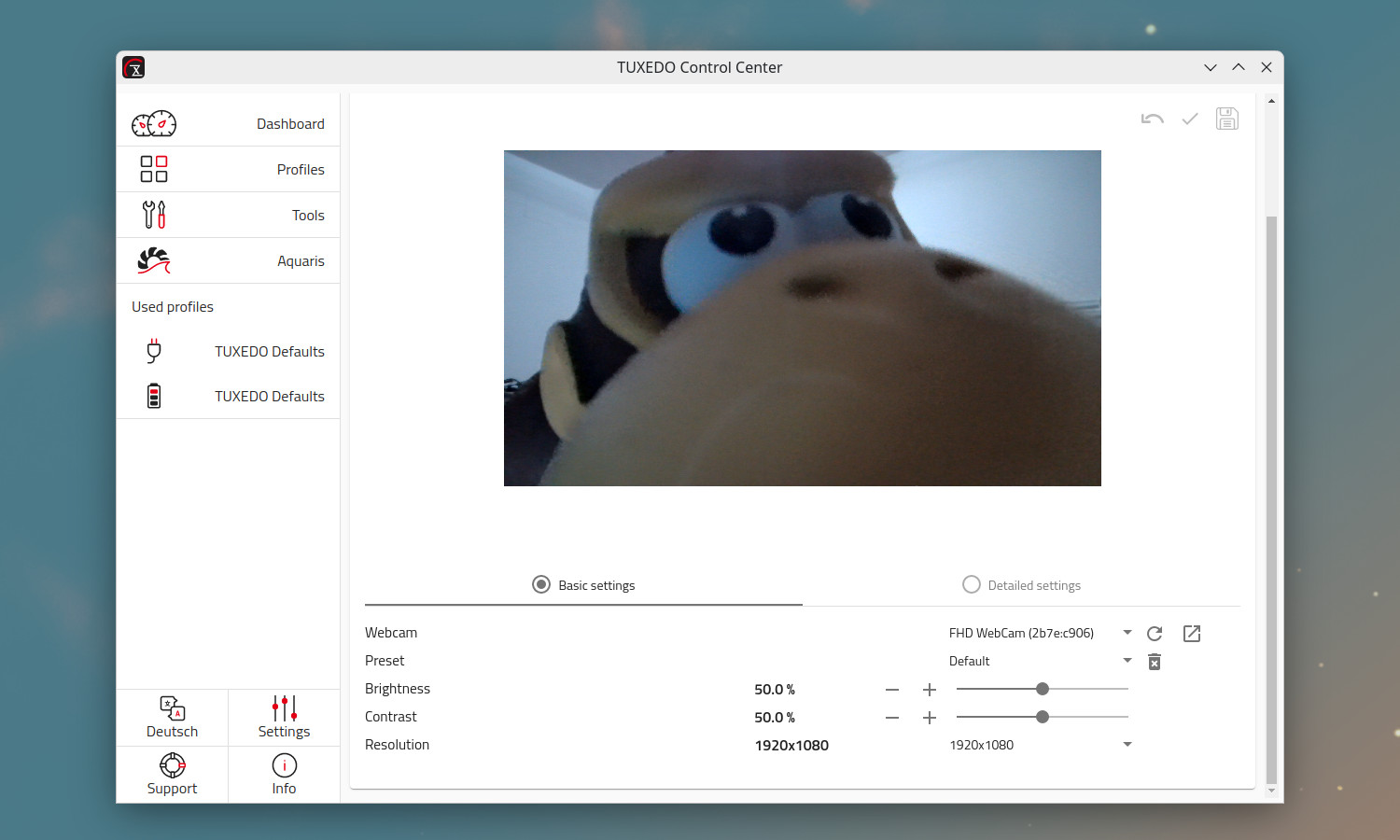
Task: Click the undo changes arrow icon
Action: tap(1152, 119)
